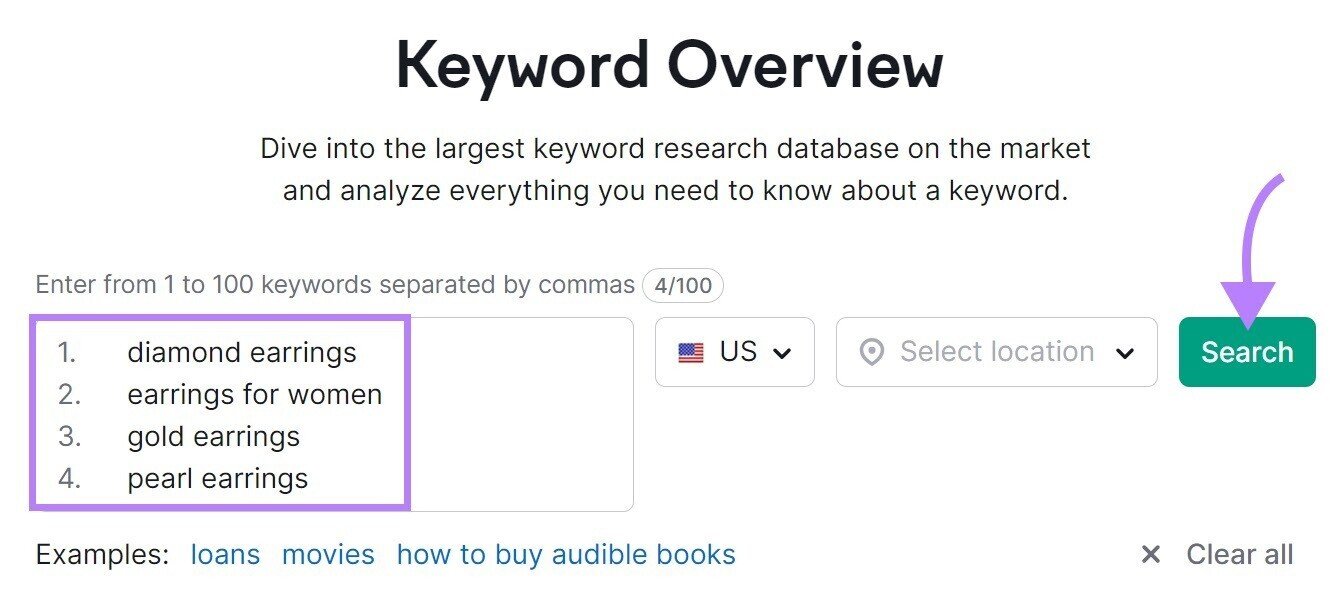The image size is (1344, 609).
Task: Expand the location picker next to US
Action: tap(996, 351)
